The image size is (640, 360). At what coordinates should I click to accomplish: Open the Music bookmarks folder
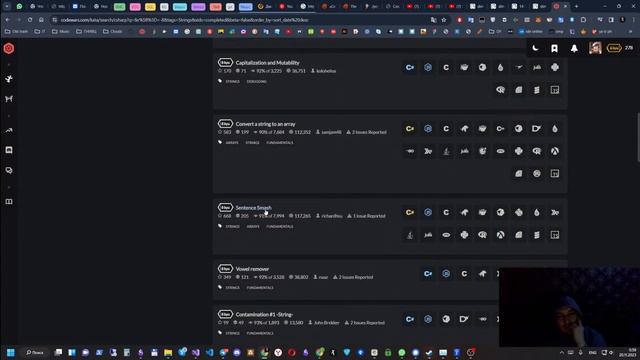60,31
